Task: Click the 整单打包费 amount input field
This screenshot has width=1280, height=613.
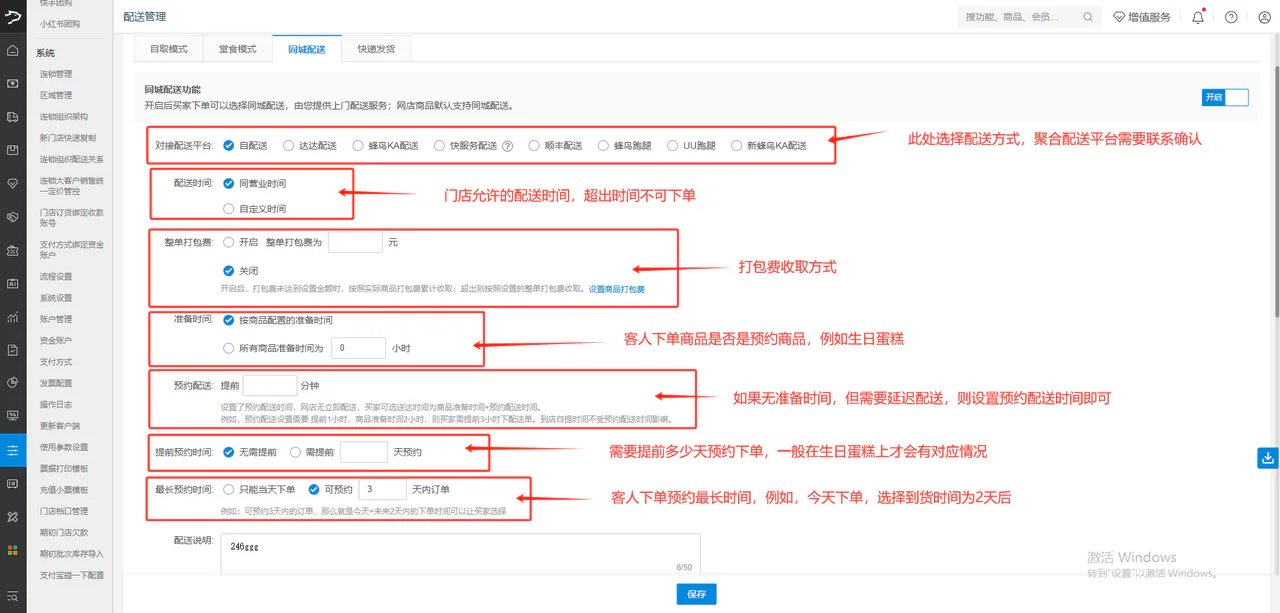Action: pos(355,242)
